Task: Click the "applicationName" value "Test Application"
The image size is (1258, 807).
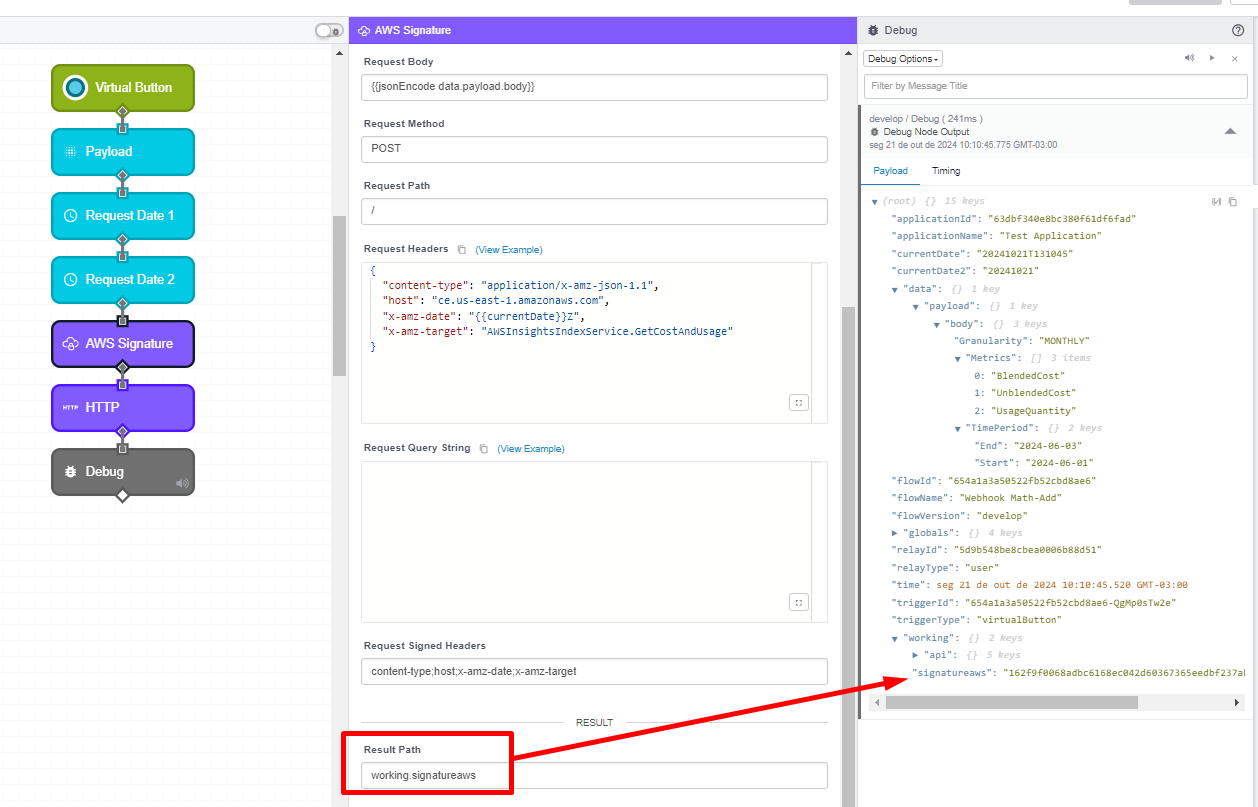Action: pos(1050,237)
